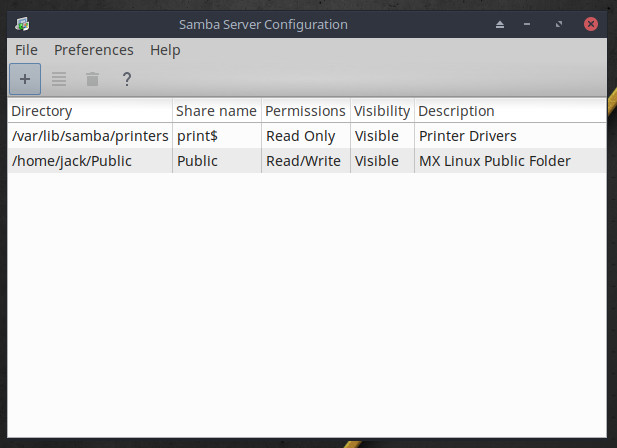617x448 pixels.
Task: Close the Samba Server Configuration window
Action: pyautogui.click(x=592, y=23)
